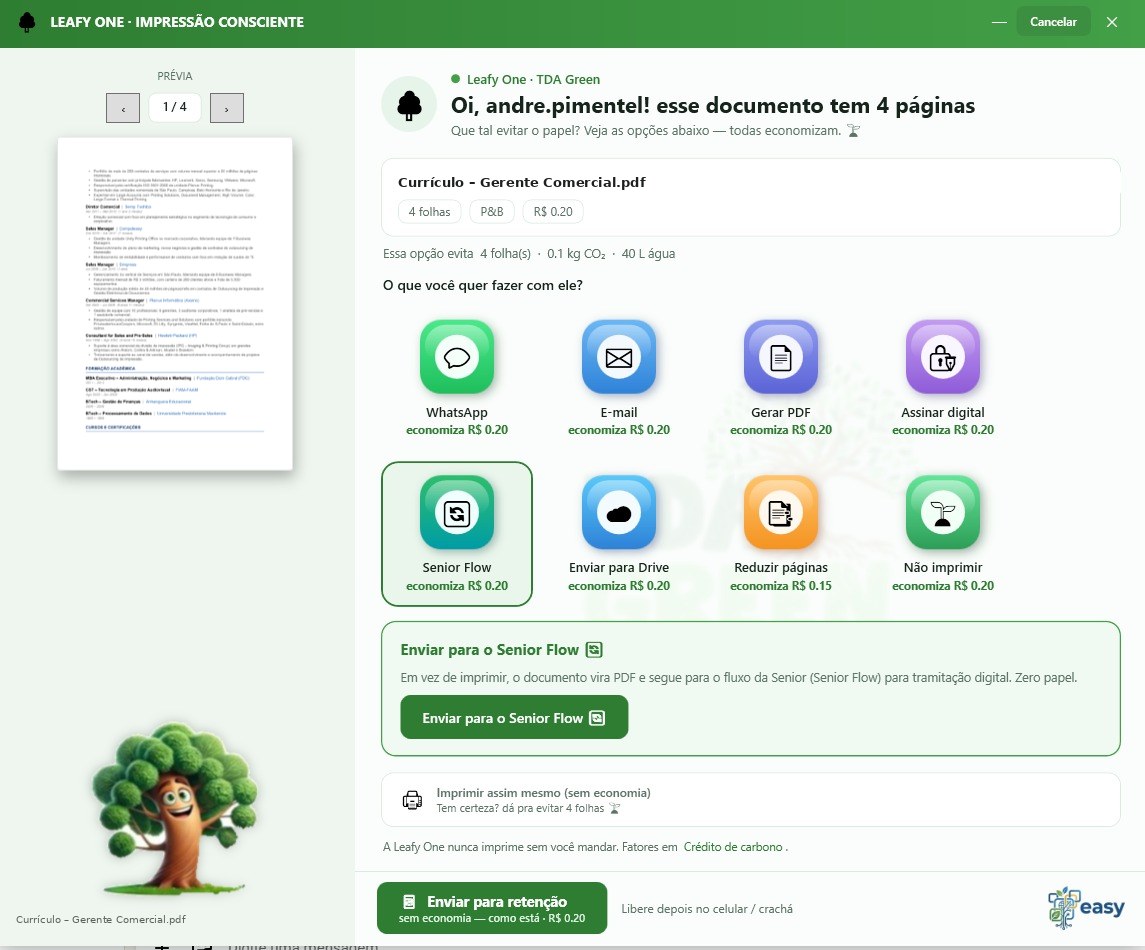Click Enviar para retenção button
The width and height of the screenshot is (1145, 950).
coord(492,908)
